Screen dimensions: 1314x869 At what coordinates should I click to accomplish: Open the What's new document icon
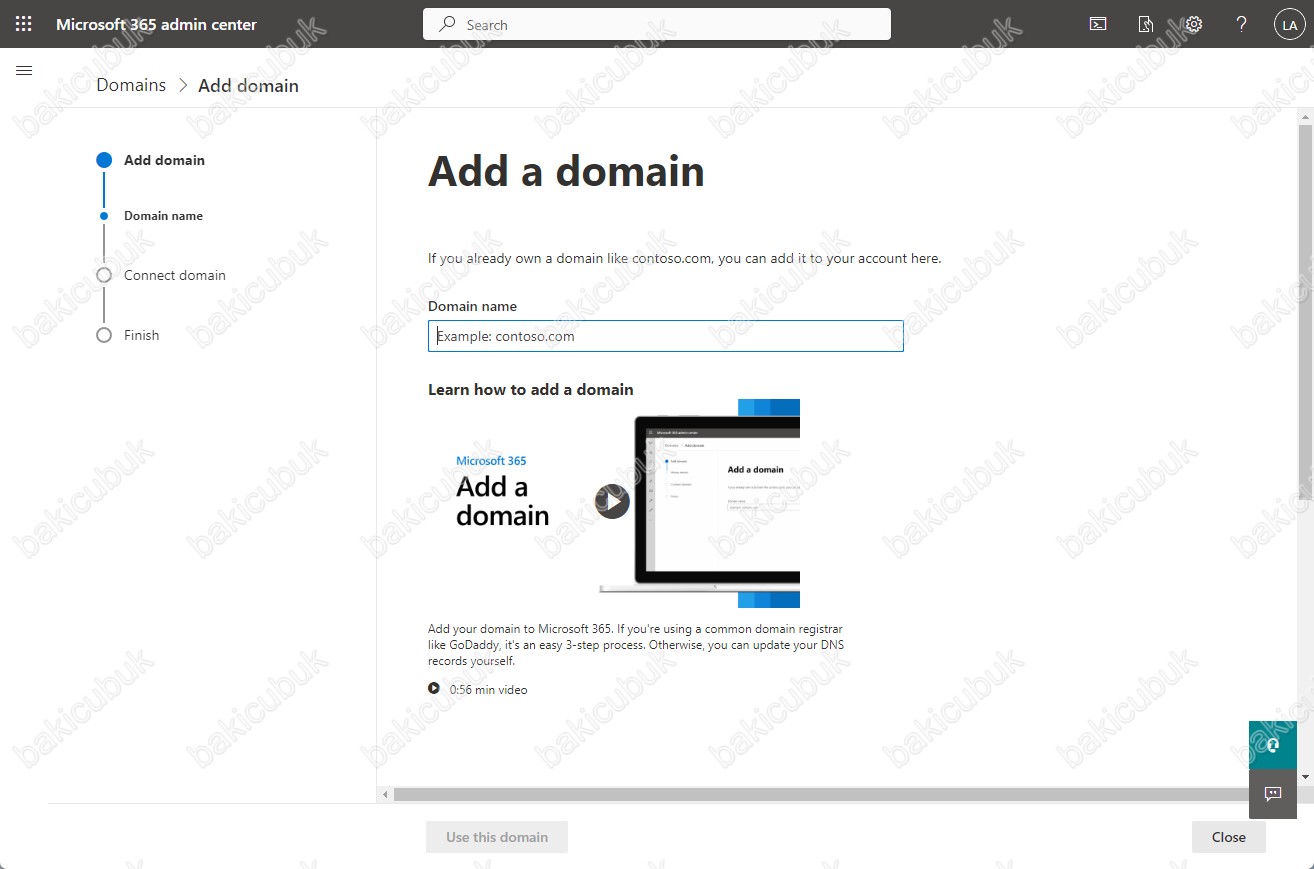[x=1146, y=24]
